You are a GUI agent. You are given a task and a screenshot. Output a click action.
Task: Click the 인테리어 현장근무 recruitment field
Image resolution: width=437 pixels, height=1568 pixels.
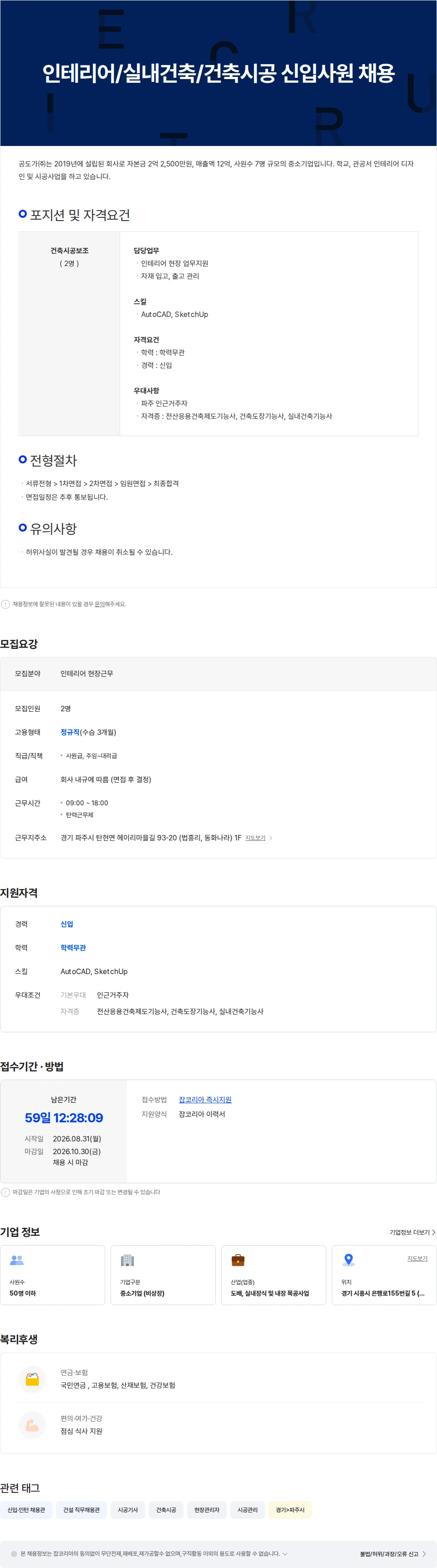coord(86,674)
